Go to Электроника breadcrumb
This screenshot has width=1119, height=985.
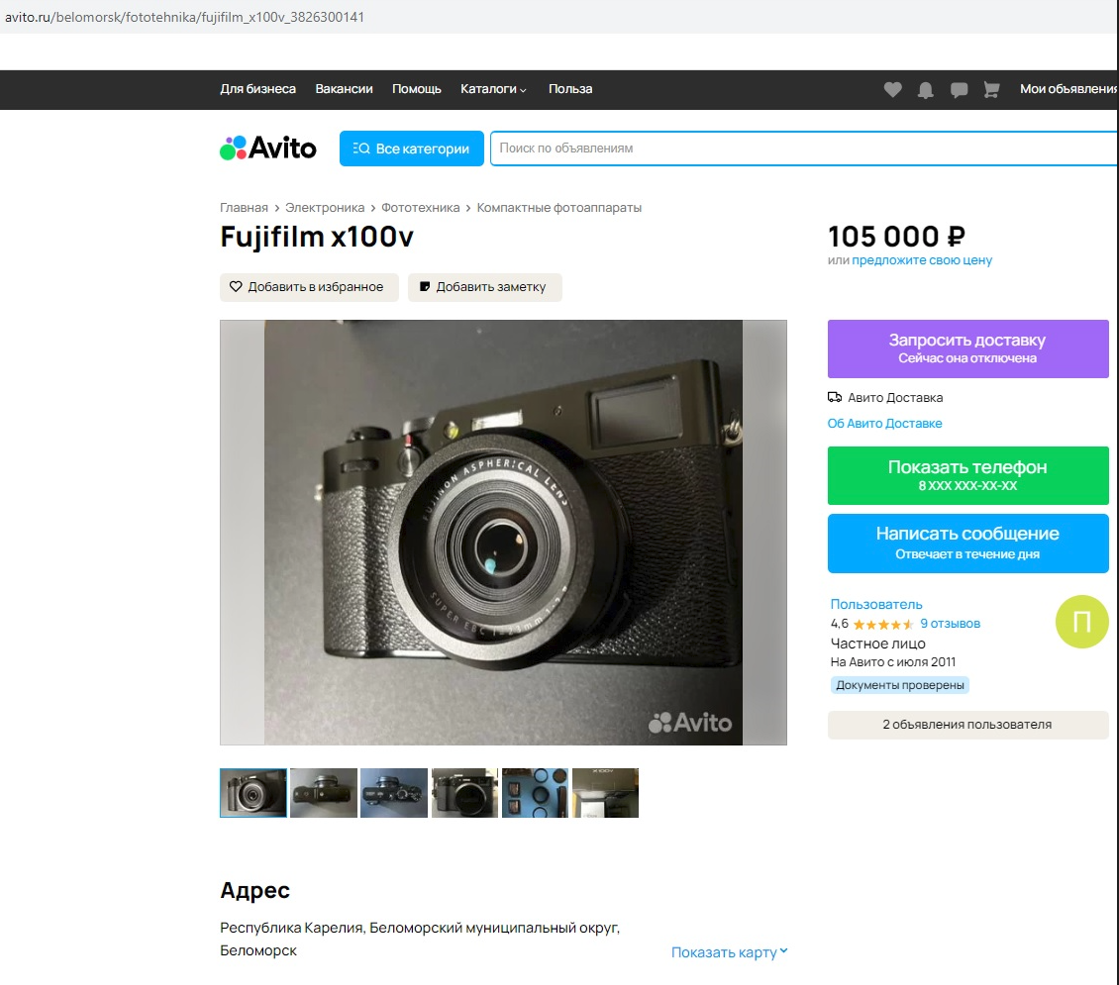click(x=325, y=208)
